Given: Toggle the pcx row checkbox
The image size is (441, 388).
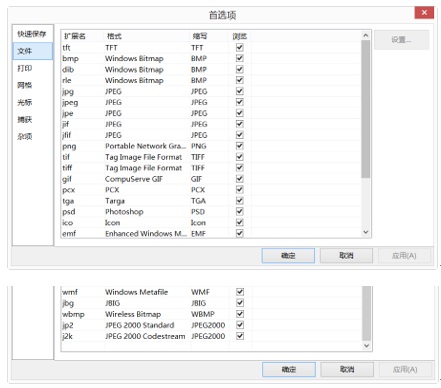Looking at the screenshot, I should tap(239, 189).
